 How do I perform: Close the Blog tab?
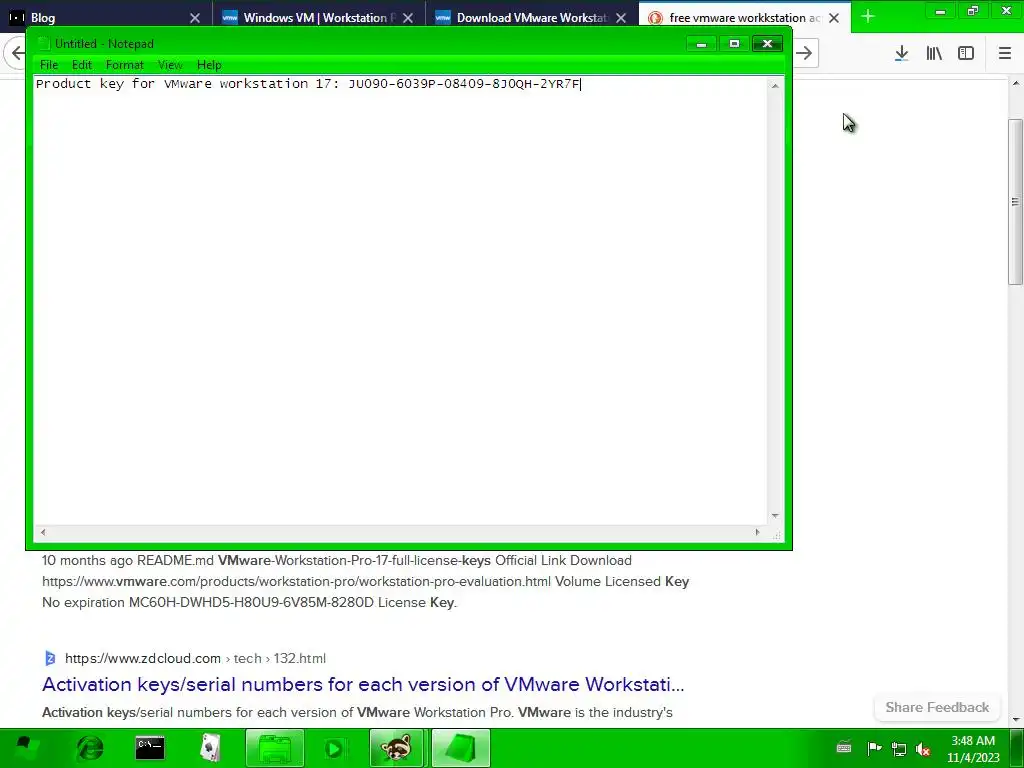pos(195,18)
